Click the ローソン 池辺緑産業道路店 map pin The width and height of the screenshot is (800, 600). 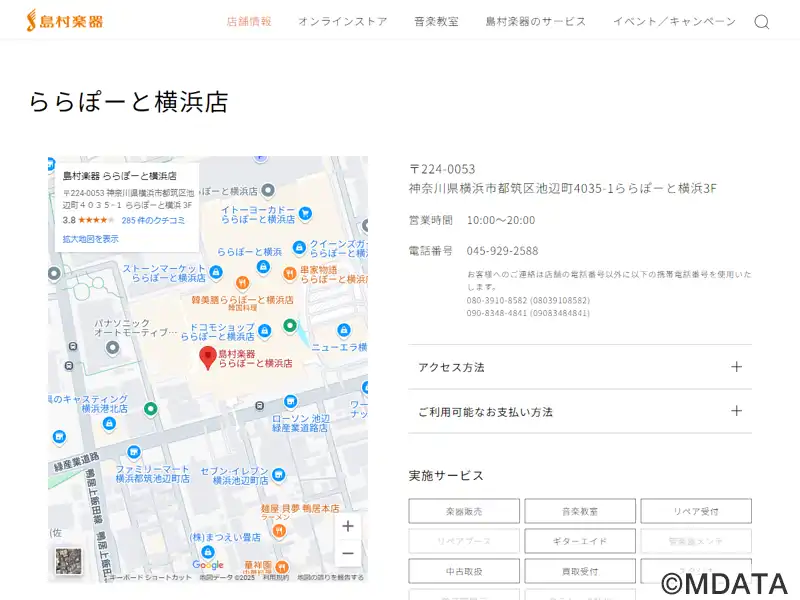coord(290,402)
